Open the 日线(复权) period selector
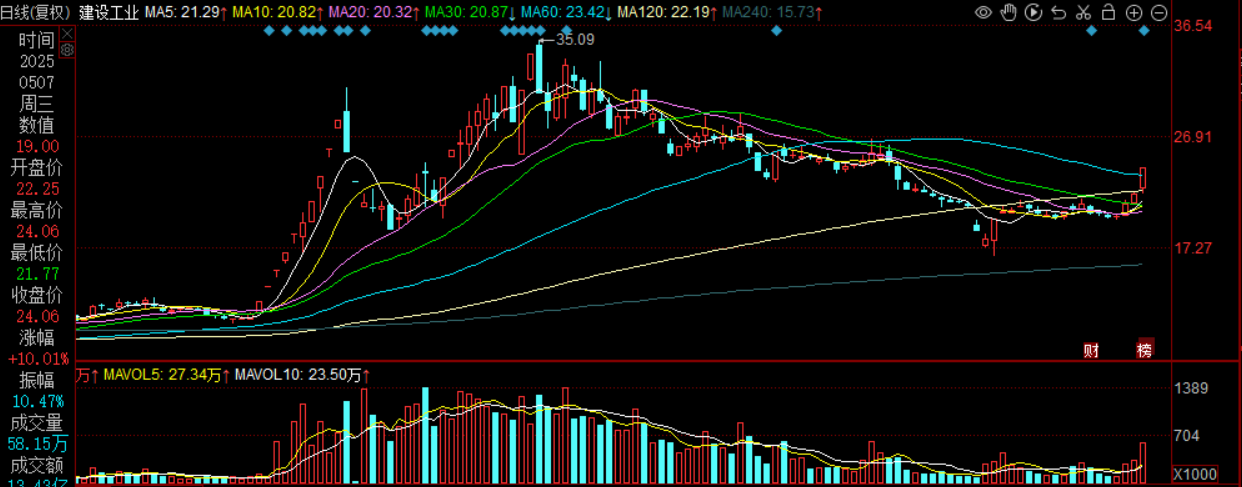Viewport: 1242px width, 487px height. [37, 13]
